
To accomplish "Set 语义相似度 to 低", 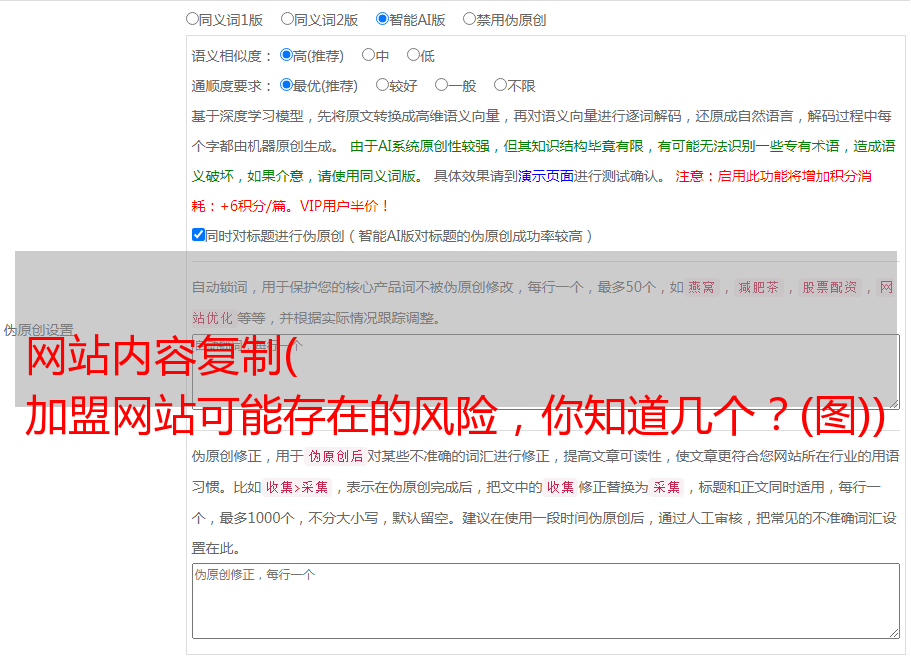I will tap(413, 55).
